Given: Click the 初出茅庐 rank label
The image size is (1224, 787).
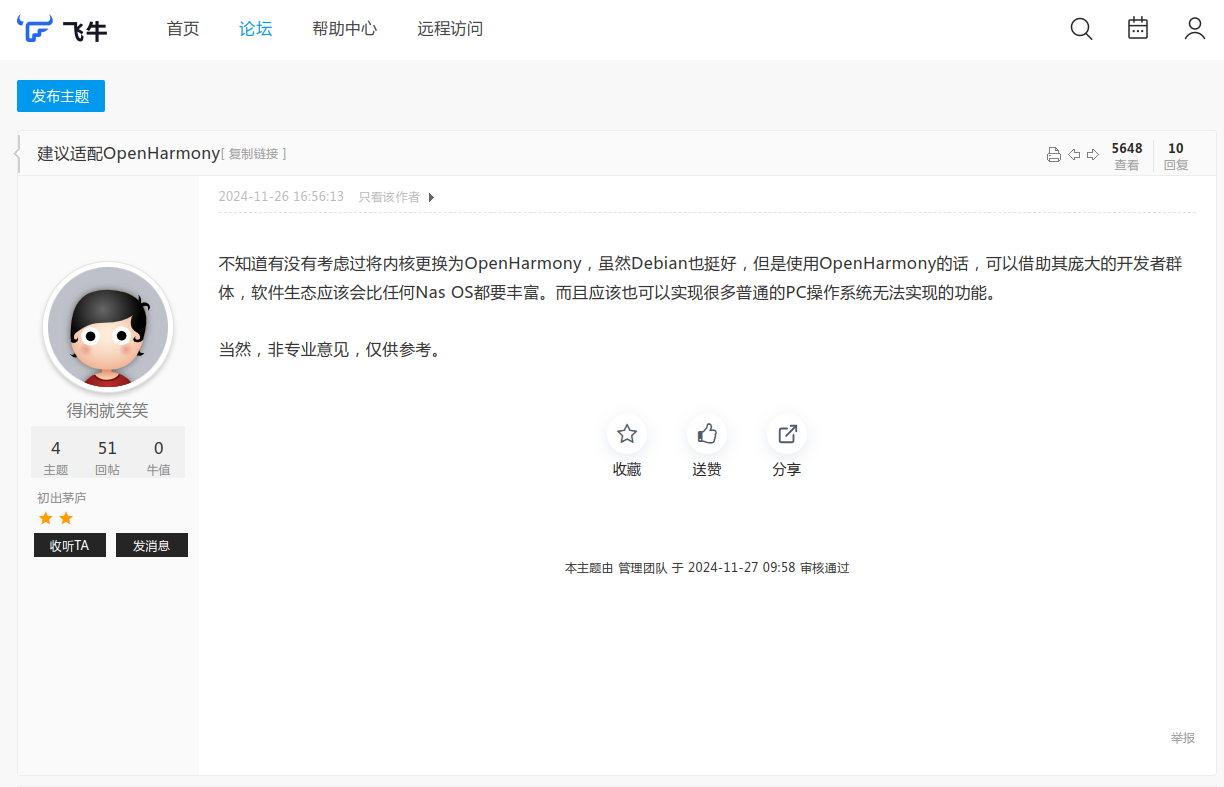Looking at the screenshot, I should tap(62, 498).
